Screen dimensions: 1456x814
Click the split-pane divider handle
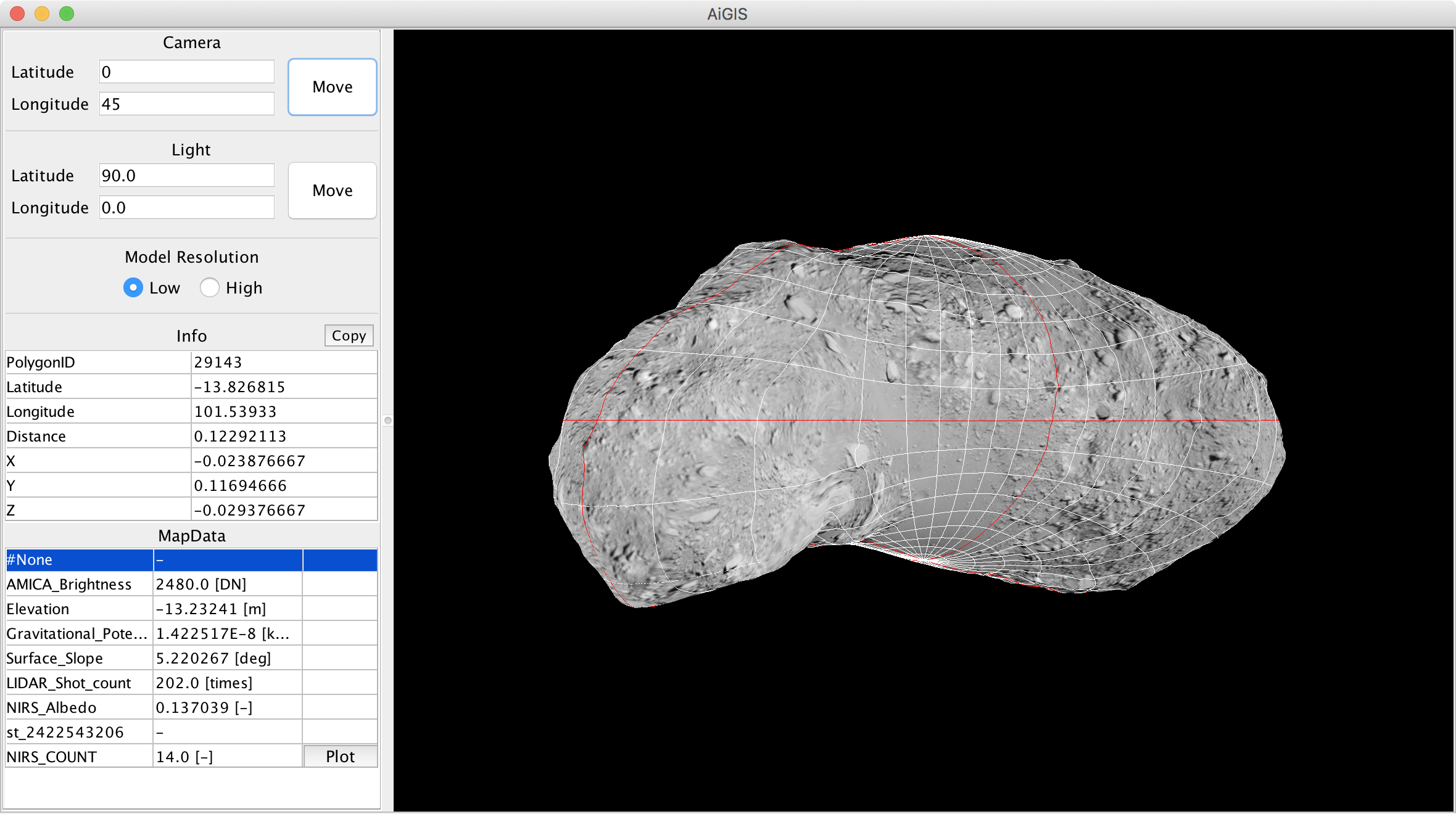click(x=387, y=421)
